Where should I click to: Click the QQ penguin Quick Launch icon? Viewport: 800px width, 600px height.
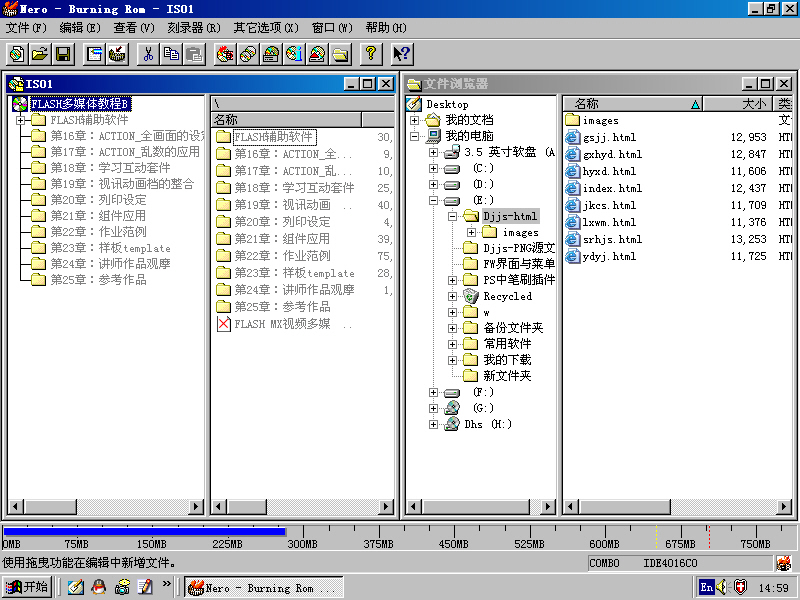click(x=98, y=587)
